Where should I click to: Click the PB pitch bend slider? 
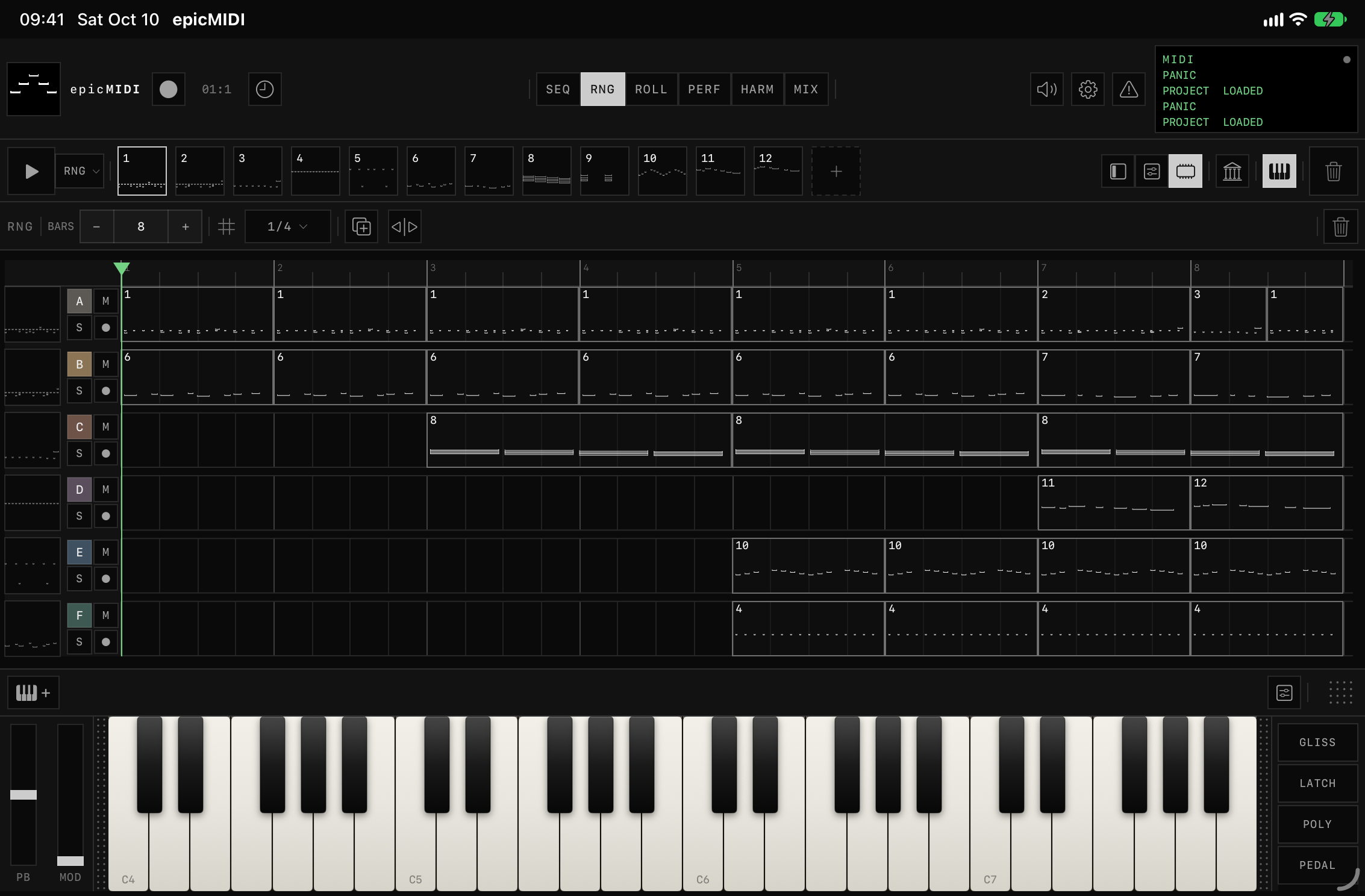coord(23,795)
